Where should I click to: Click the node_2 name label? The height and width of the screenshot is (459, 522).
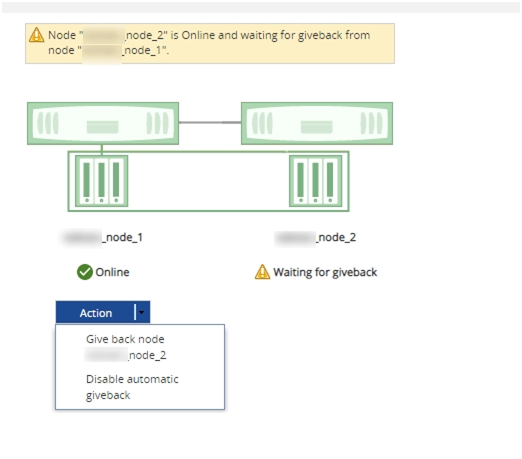point(316,237)
